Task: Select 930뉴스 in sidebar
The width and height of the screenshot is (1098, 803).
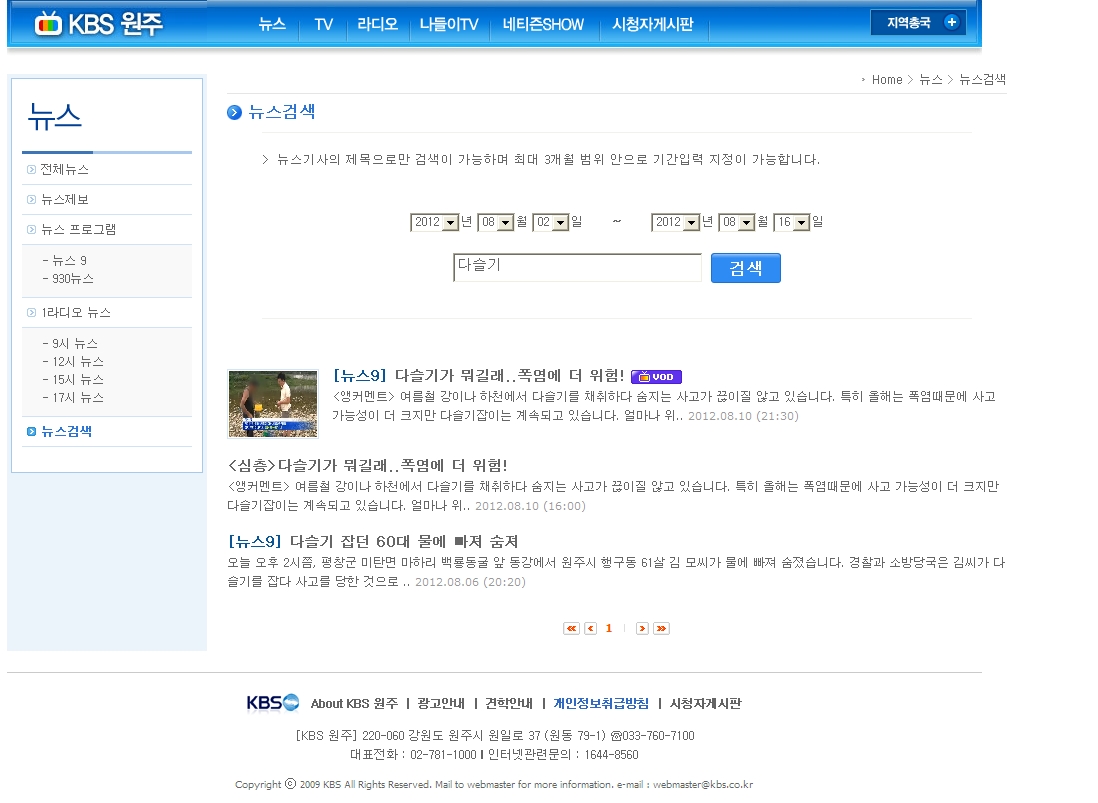Action: [72, 279]
